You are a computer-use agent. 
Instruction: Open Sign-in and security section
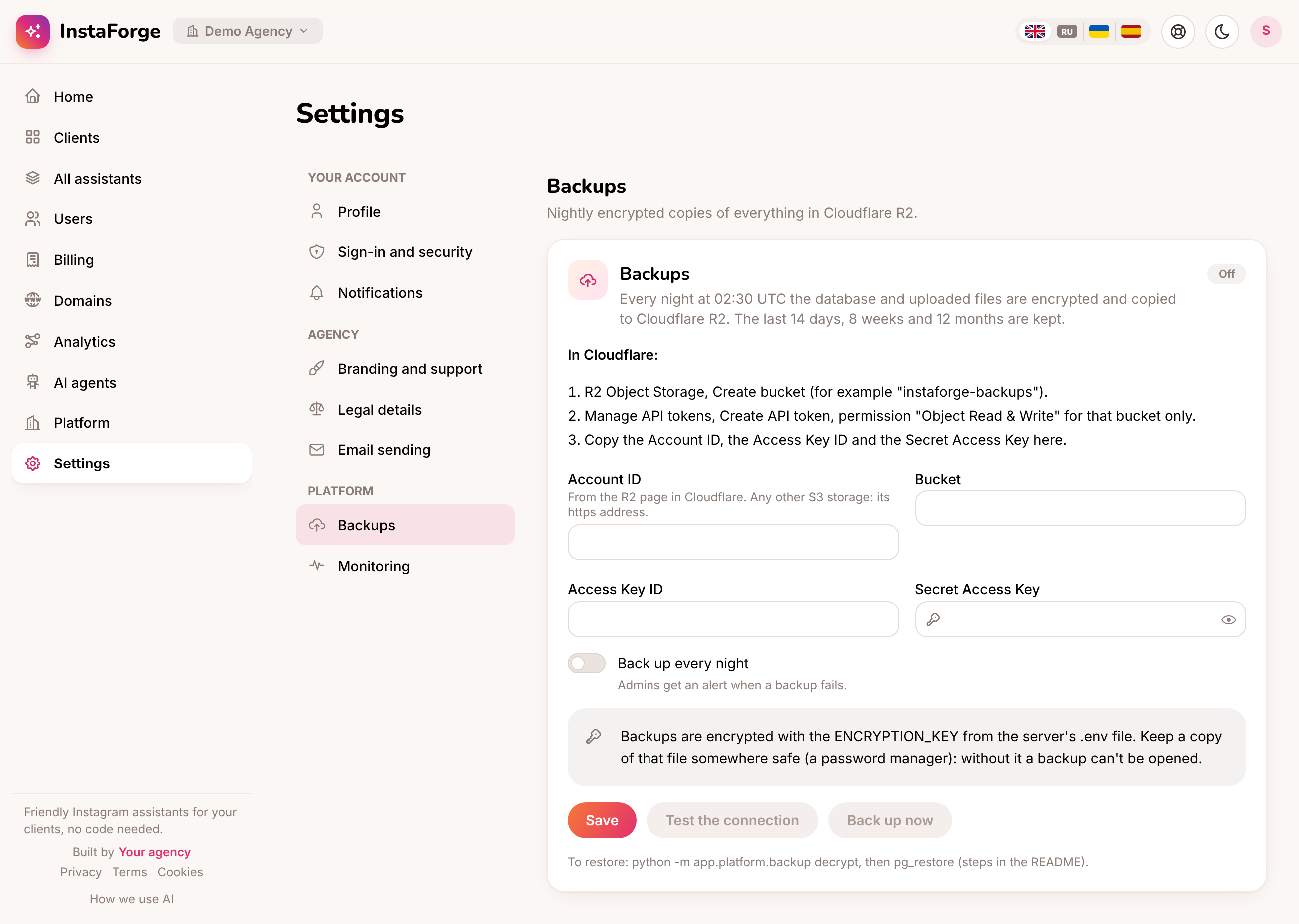(x=405, y=252)
